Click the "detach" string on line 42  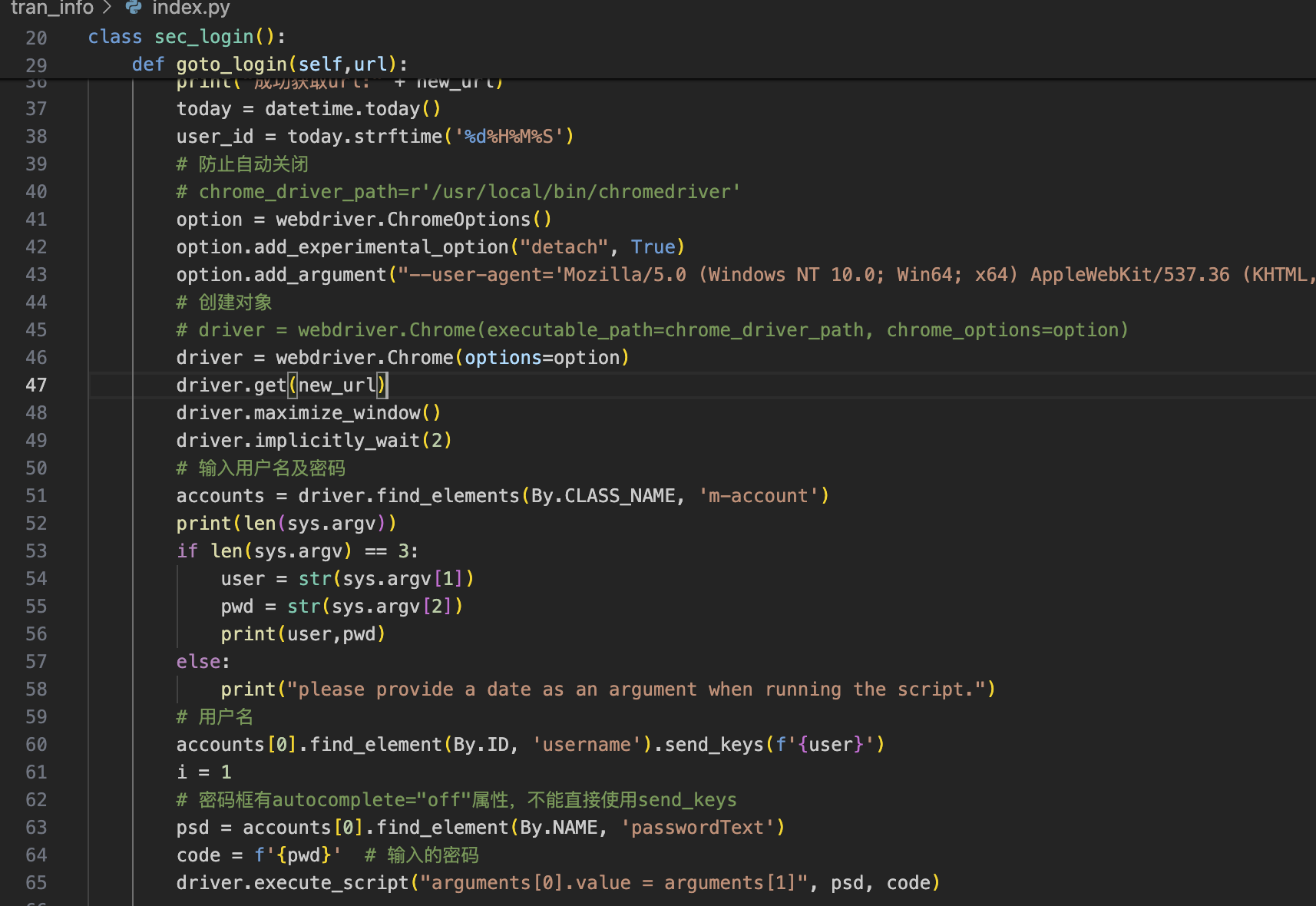point(564,247)
